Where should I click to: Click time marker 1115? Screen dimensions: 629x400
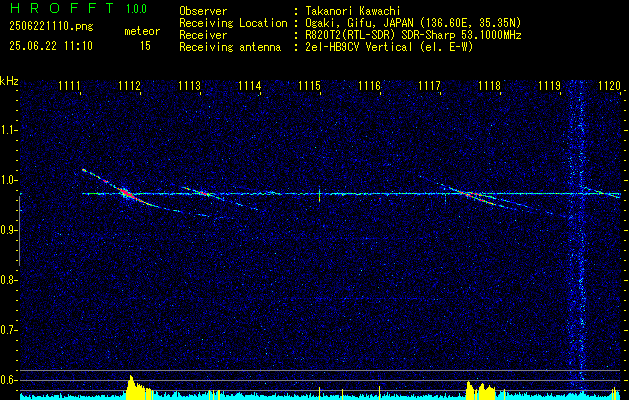310,86
